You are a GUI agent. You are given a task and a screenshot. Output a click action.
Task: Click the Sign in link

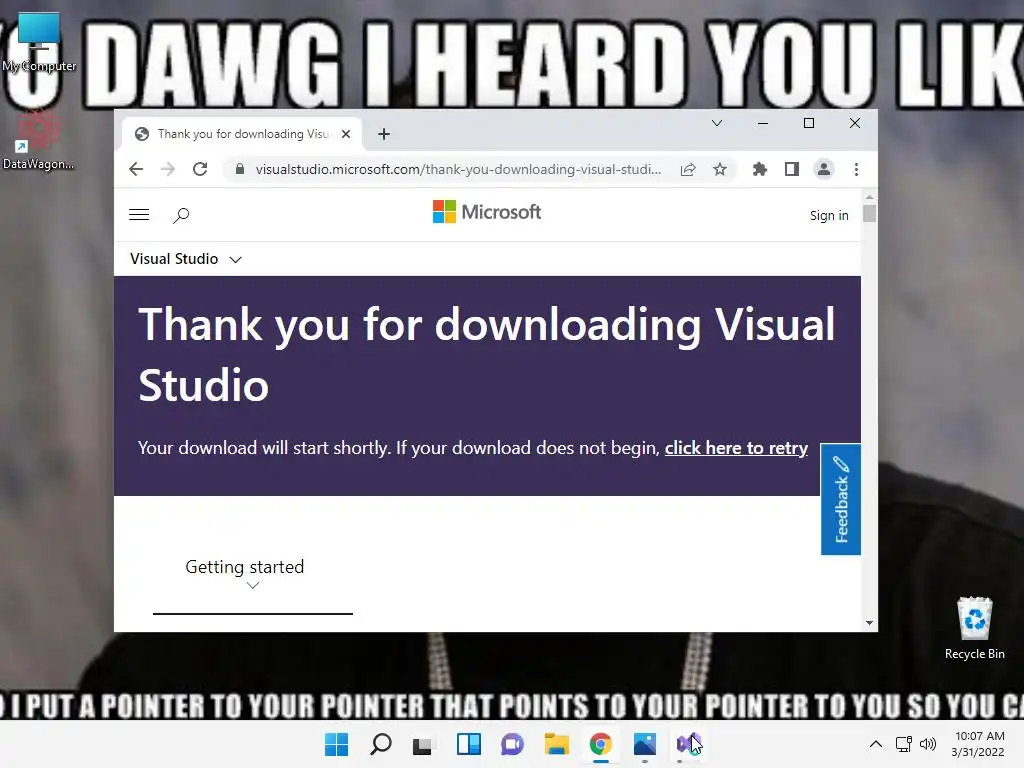[x=829, y=216]
